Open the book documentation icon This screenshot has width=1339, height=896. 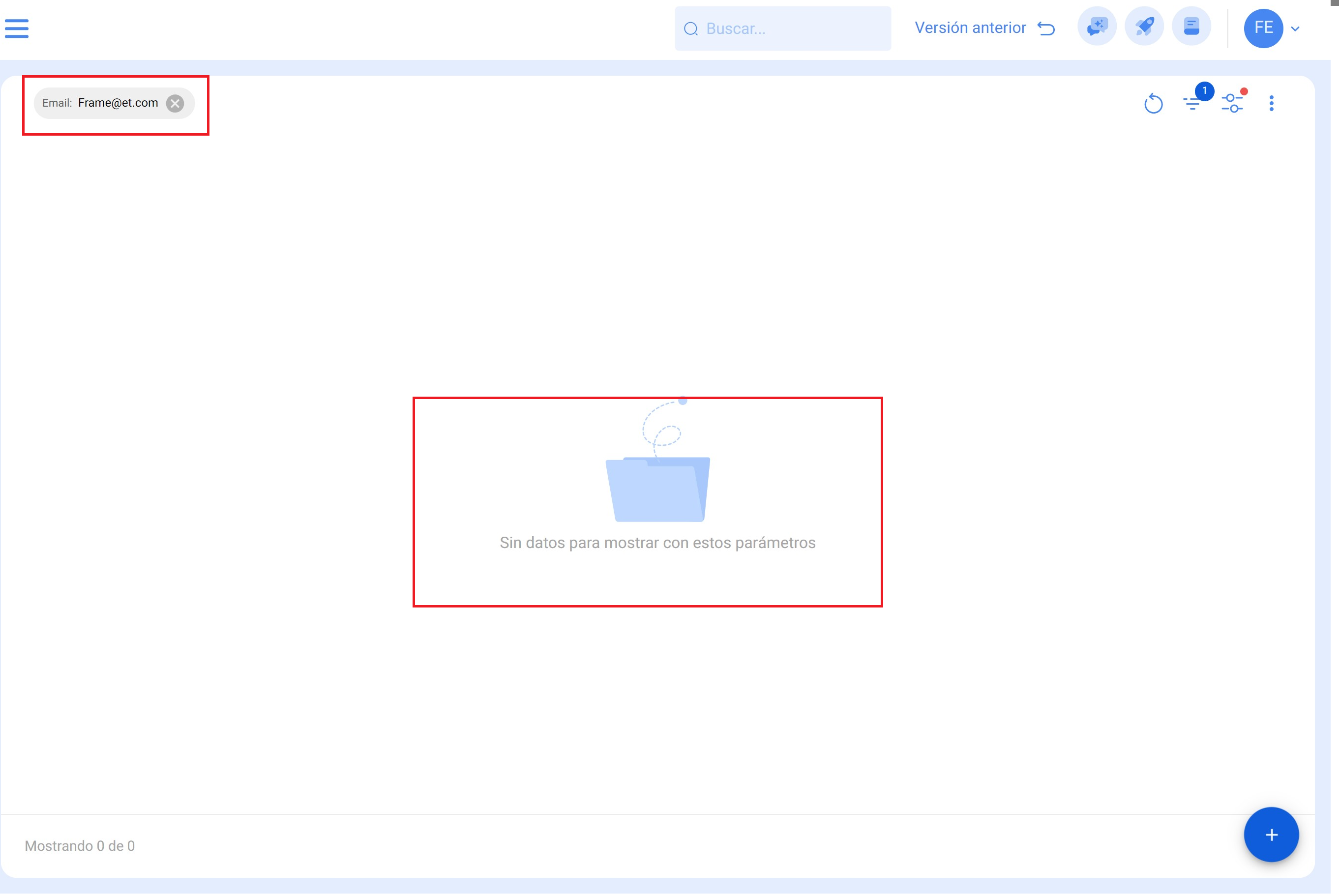tap(1191, 27)
